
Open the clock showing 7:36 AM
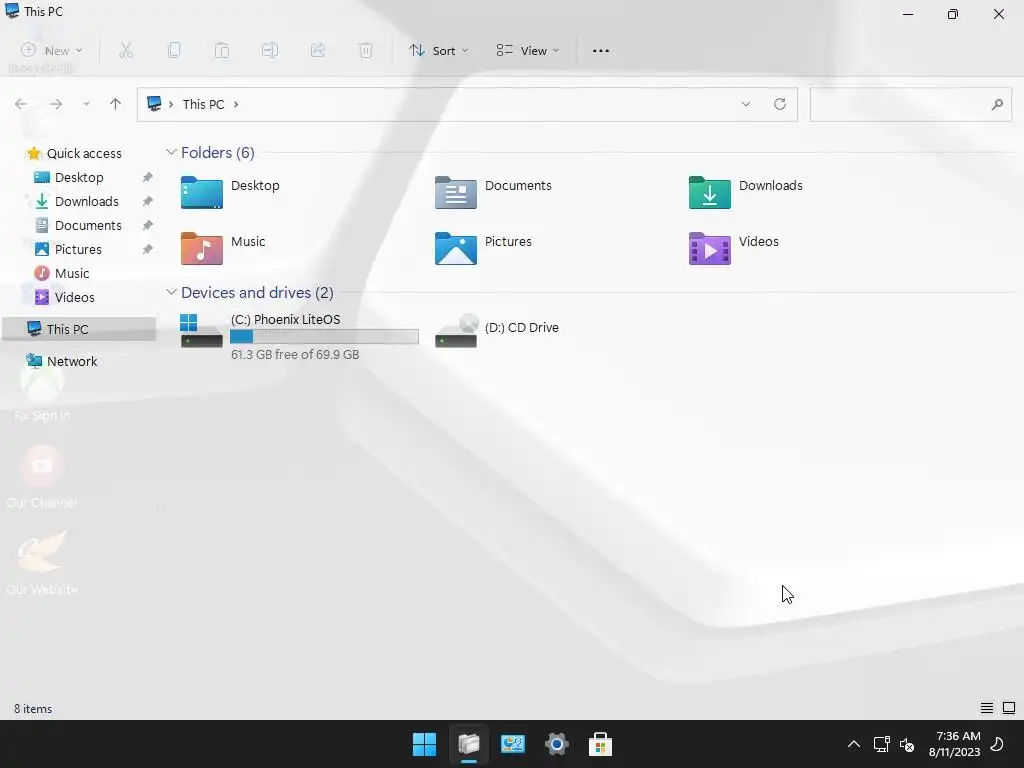(x=955, y=744)
